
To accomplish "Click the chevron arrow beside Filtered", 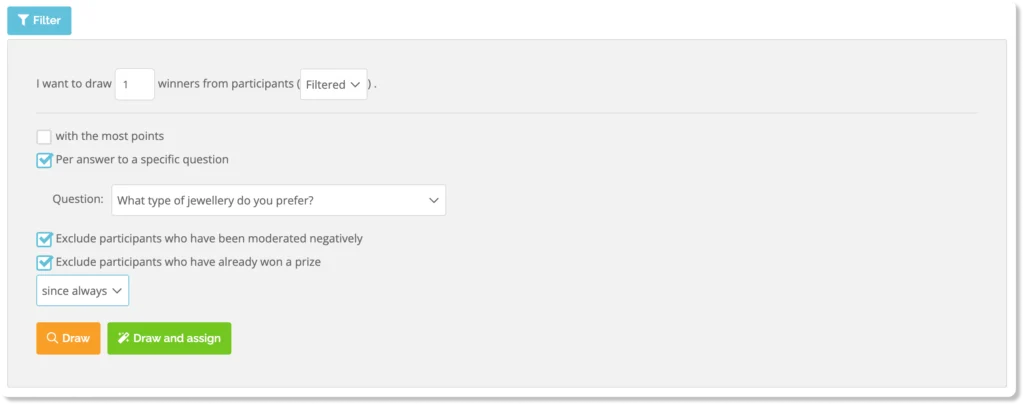I will coord(355,85).
